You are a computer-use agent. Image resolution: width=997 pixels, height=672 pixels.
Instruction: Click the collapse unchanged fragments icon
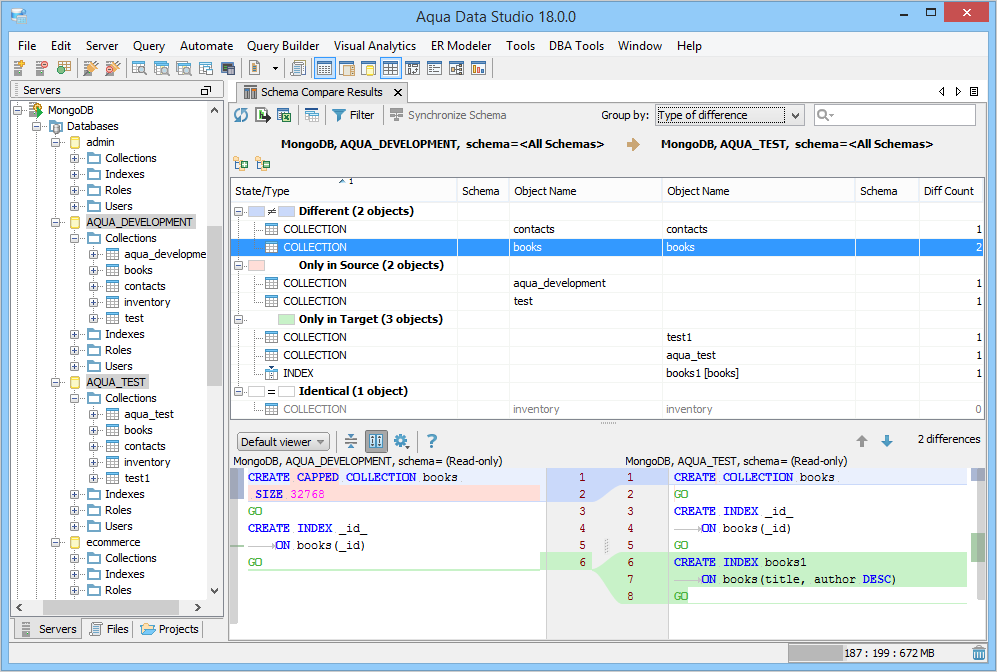[x=351, y=441]
